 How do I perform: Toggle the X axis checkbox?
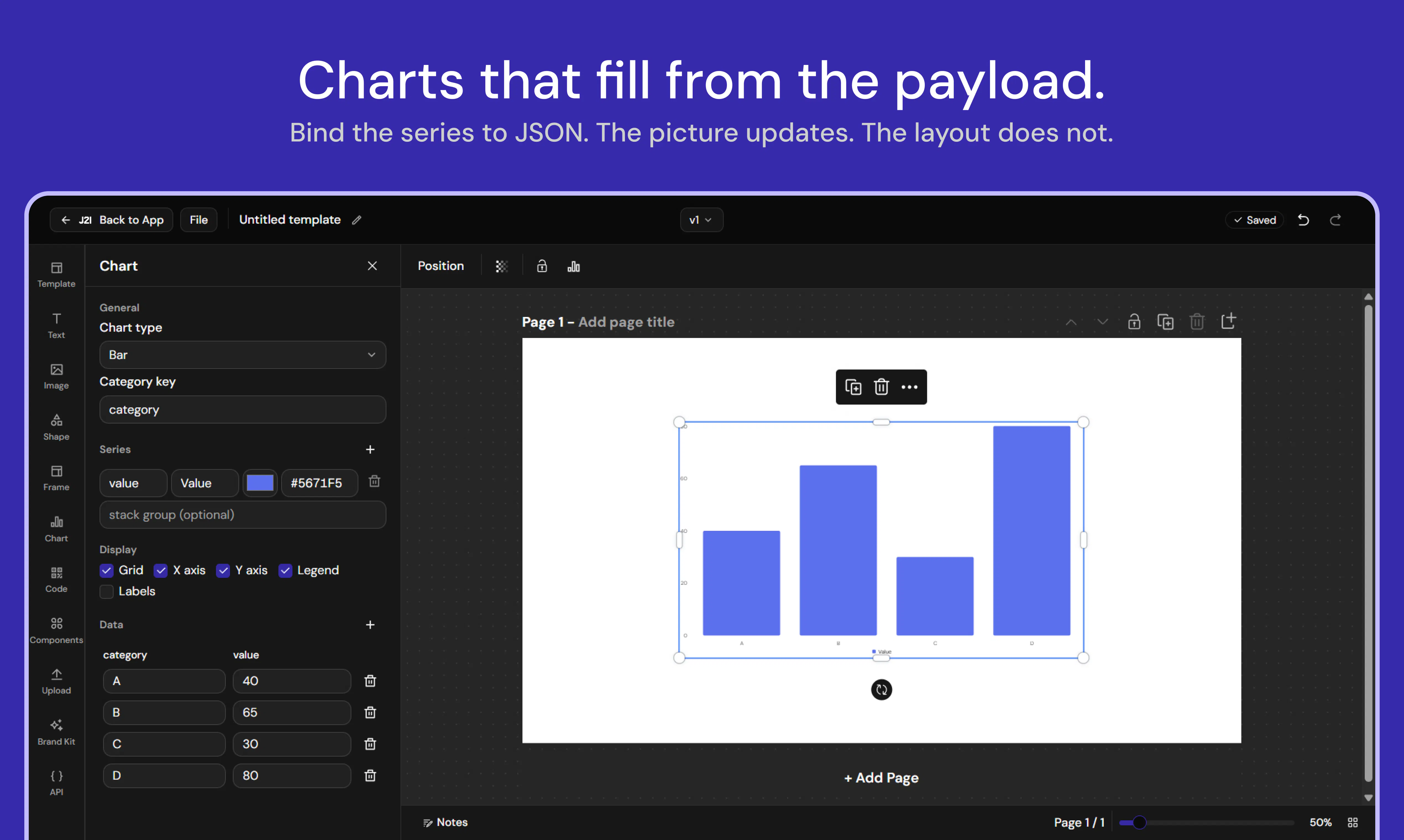[161, 570]
